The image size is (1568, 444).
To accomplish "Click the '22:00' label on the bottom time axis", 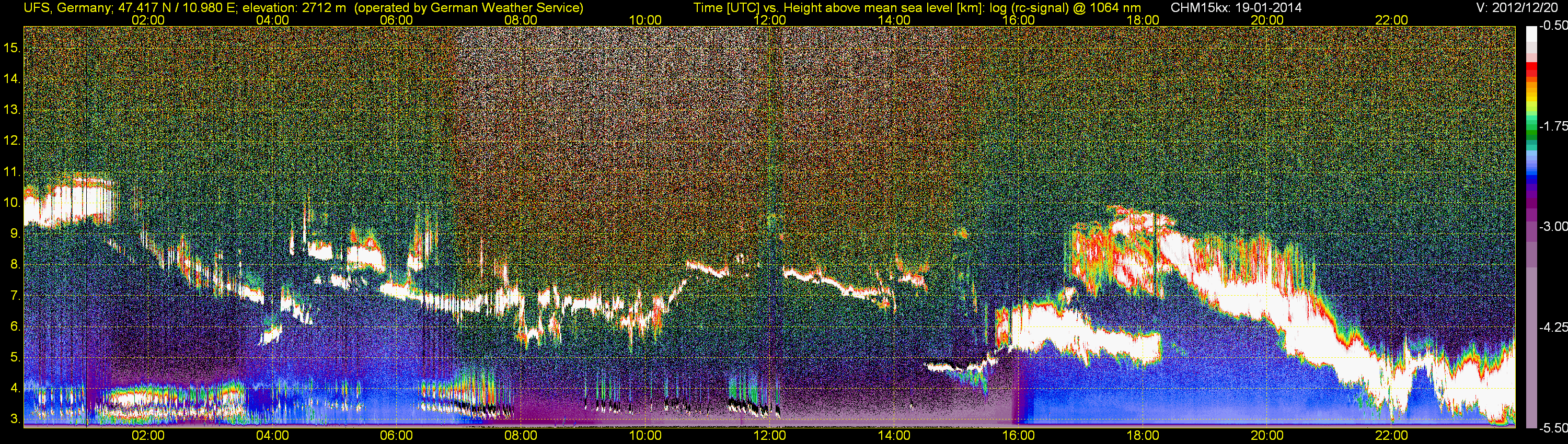I will [1391, 436].
